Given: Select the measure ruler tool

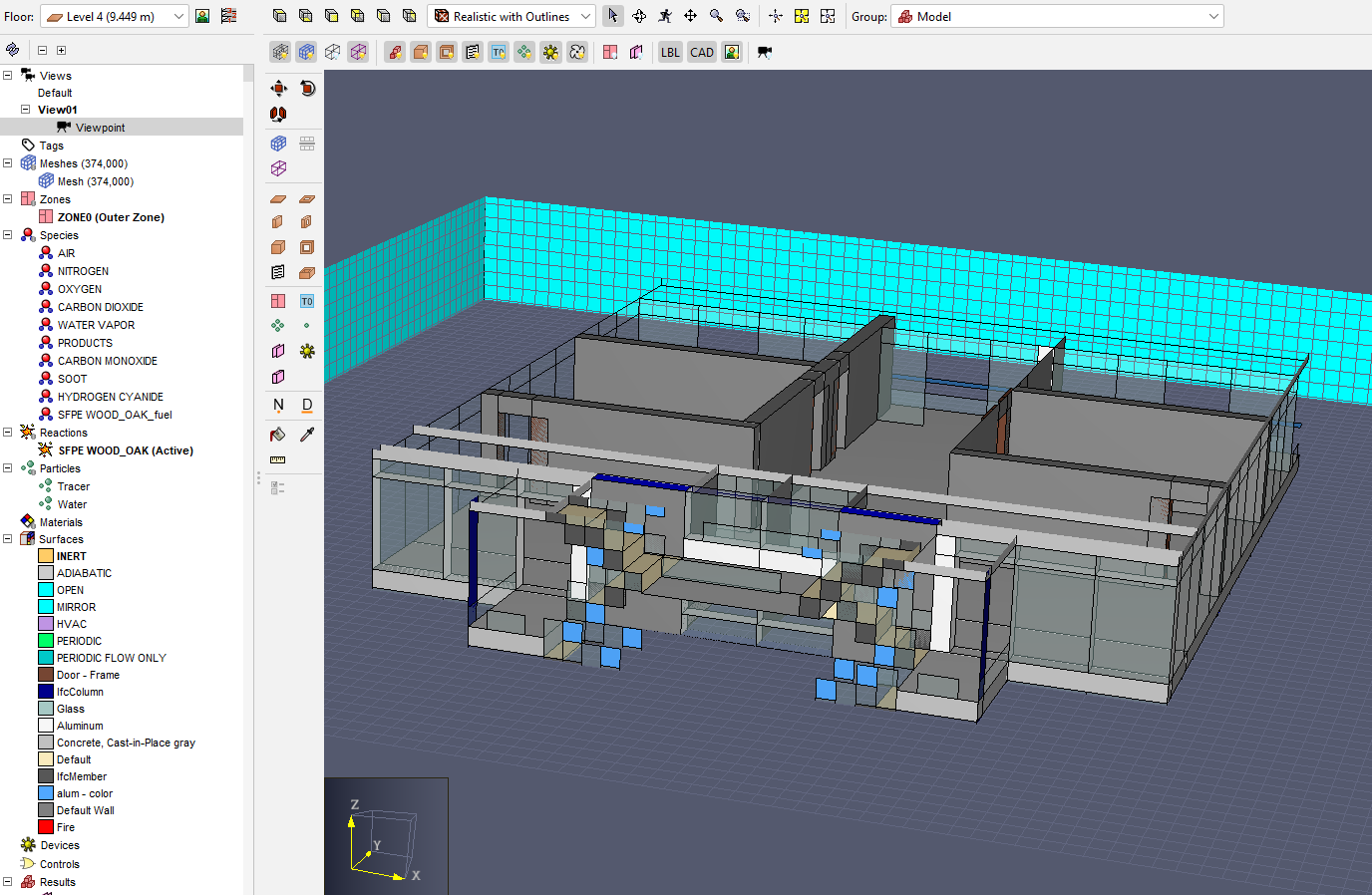Looking at the screenshot, I should (278, 459).
